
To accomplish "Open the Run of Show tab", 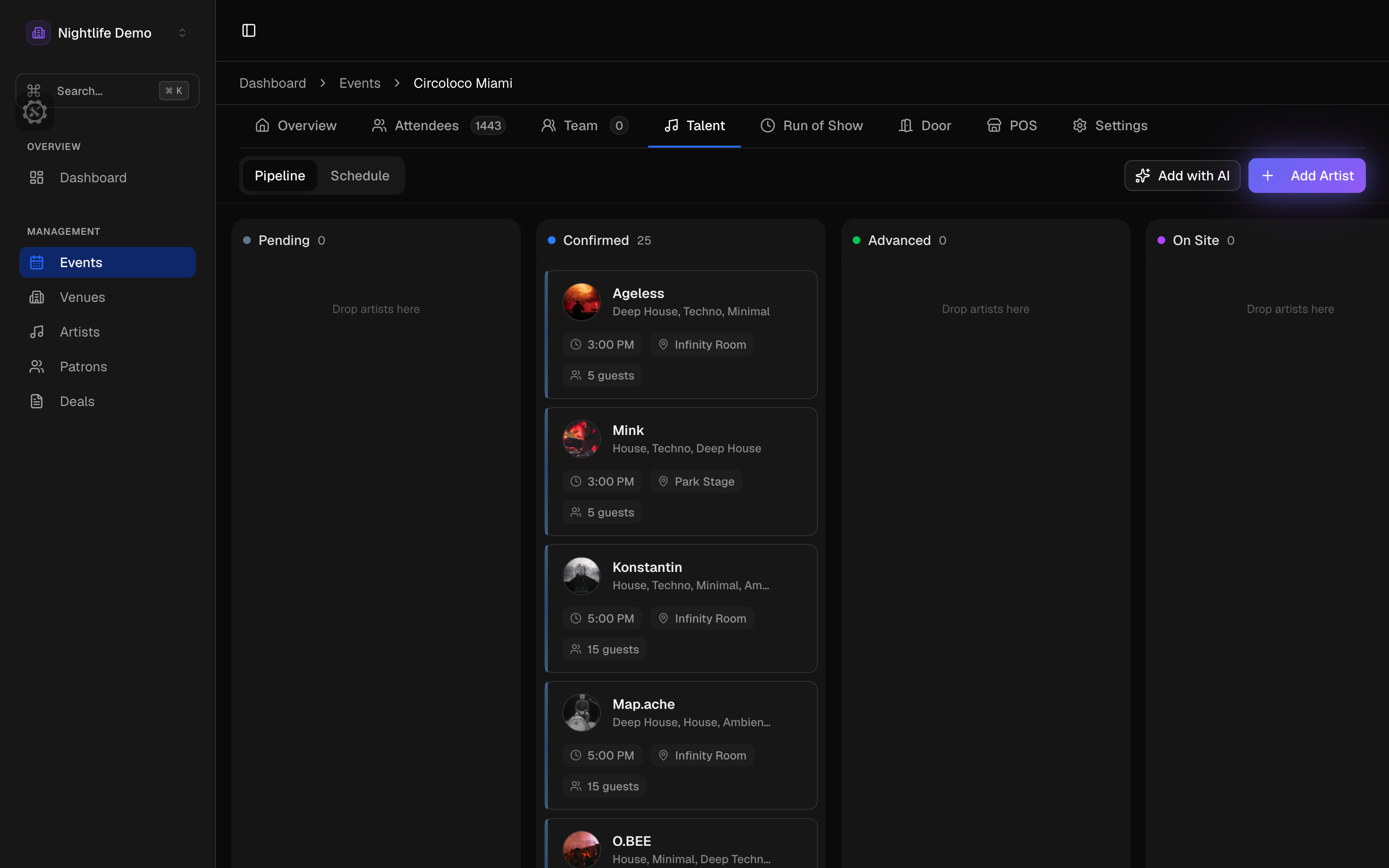I will point(812,125).
